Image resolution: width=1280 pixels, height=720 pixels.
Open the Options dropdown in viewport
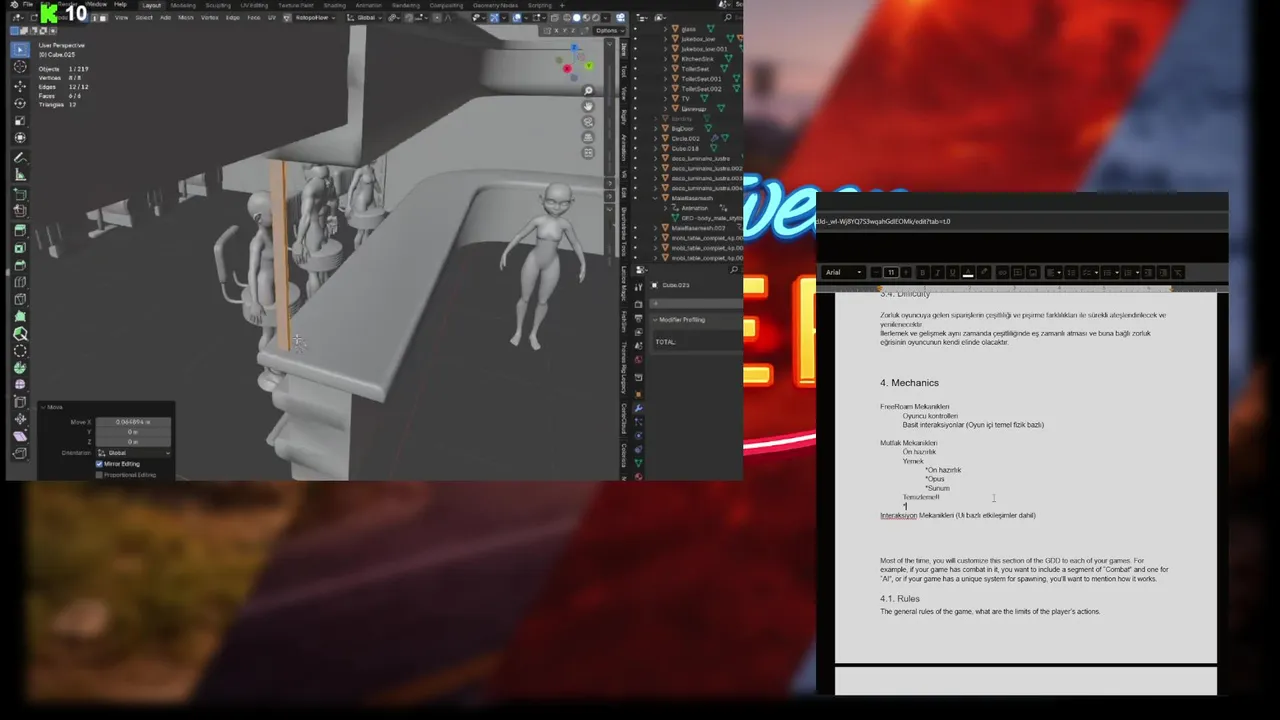tap(607, 30)
